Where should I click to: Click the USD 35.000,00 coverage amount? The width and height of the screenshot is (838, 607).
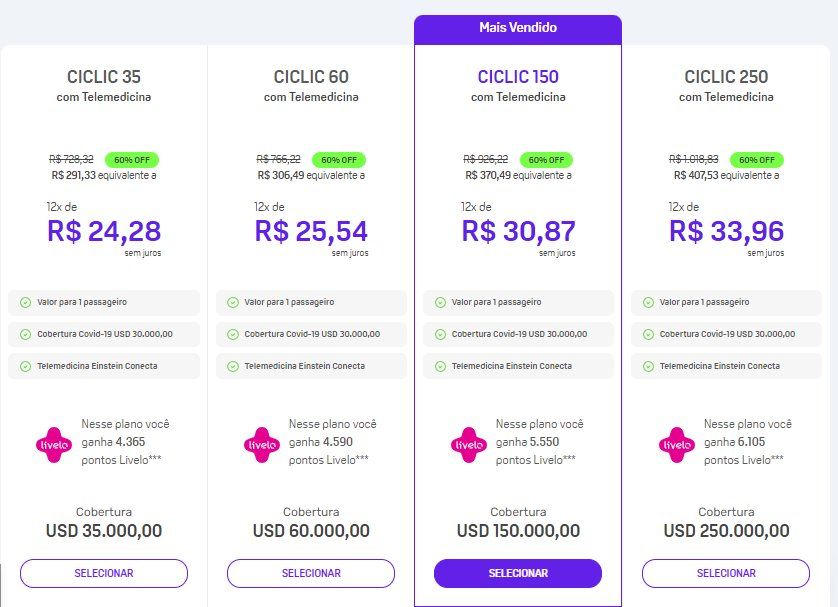pos(104,531)
